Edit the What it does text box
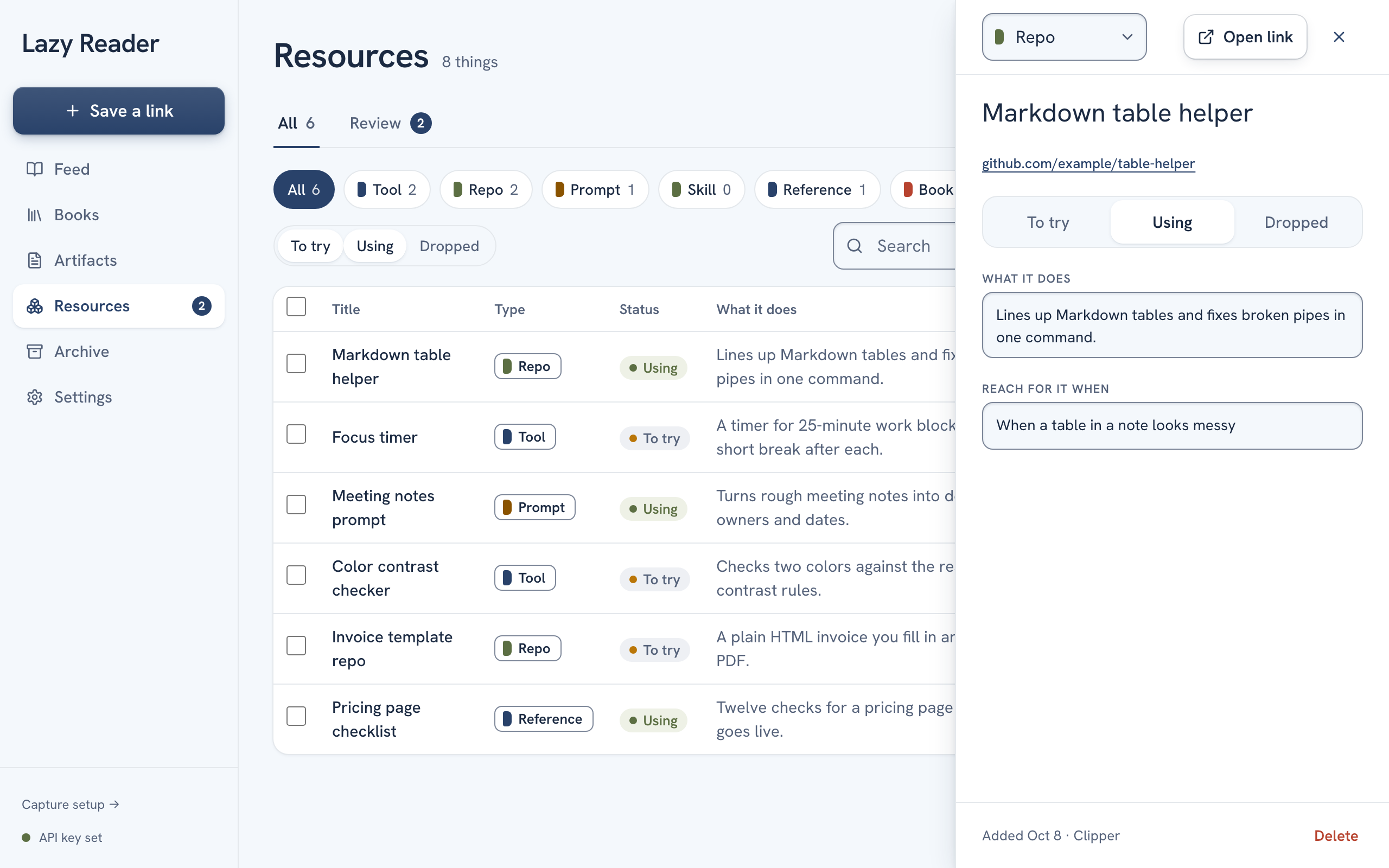 click(1172, 325)
